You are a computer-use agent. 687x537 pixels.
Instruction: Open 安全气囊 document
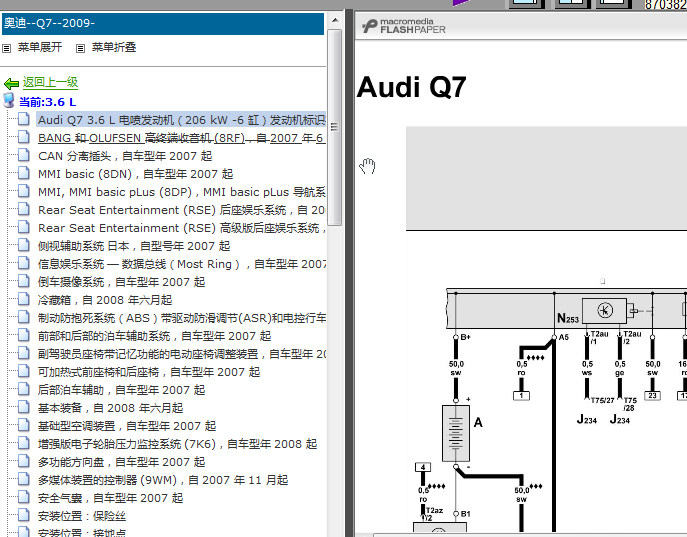pos(110,498)
